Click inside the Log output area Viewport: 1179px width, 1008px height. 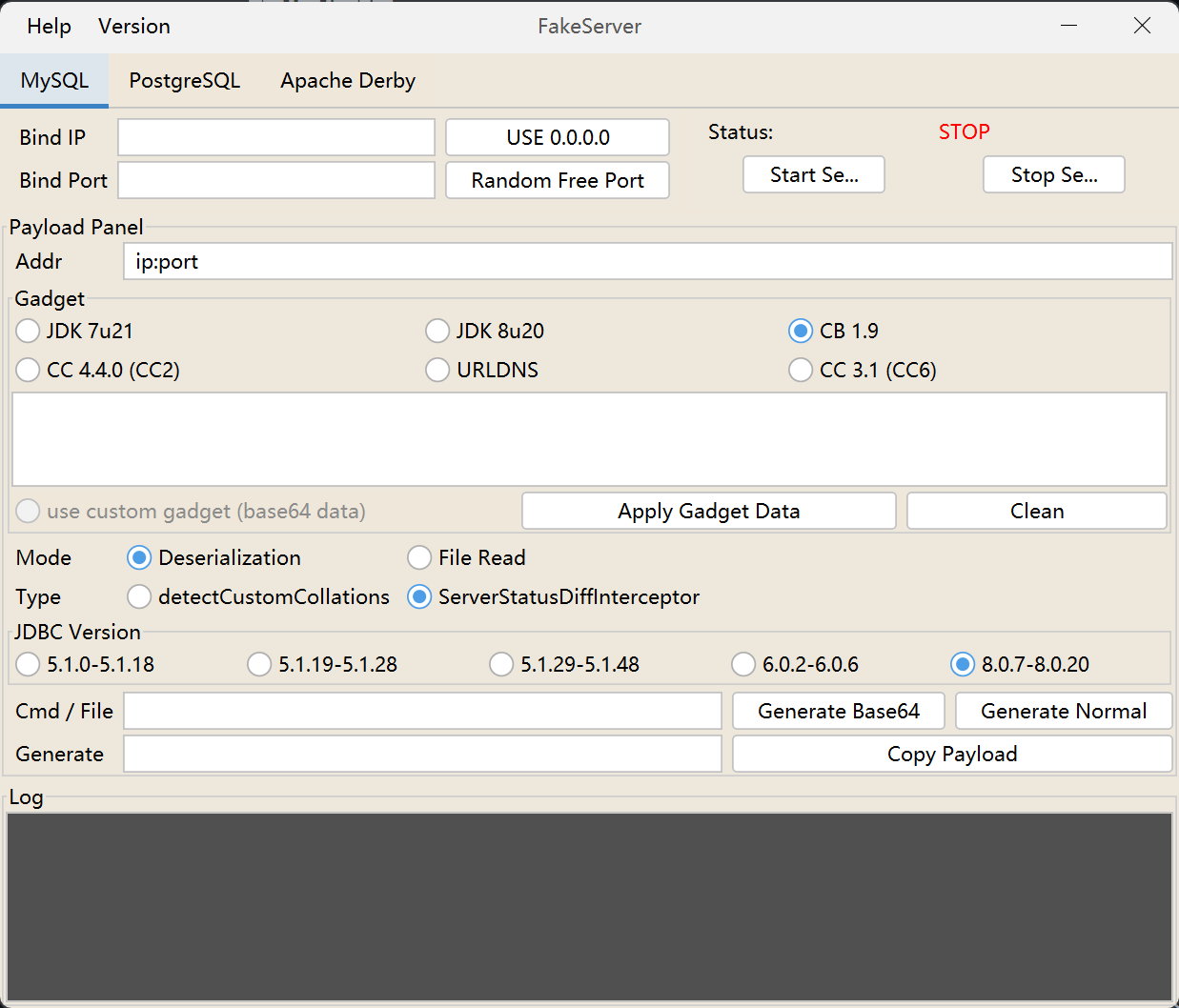coord(589,906)
